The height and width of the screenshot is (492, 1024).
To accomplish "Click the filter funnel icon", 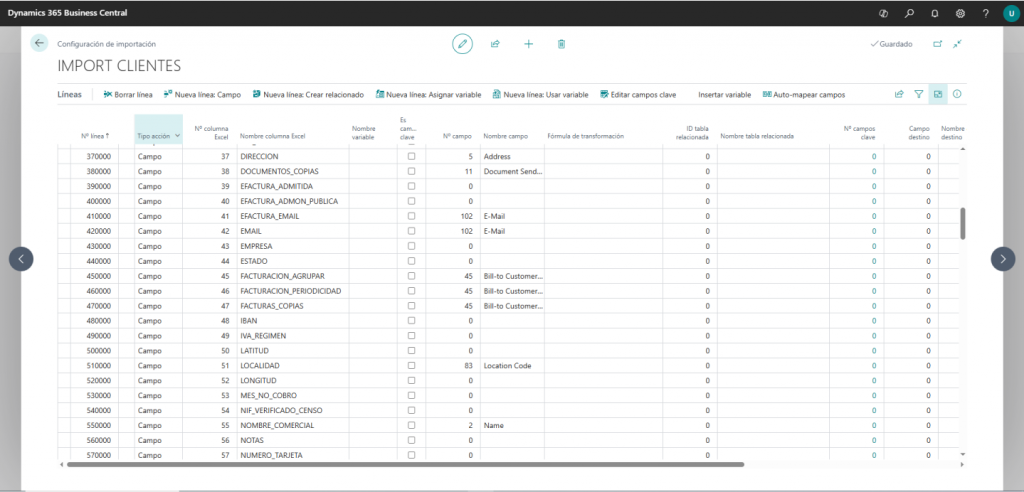I will (x=918, y=94).
